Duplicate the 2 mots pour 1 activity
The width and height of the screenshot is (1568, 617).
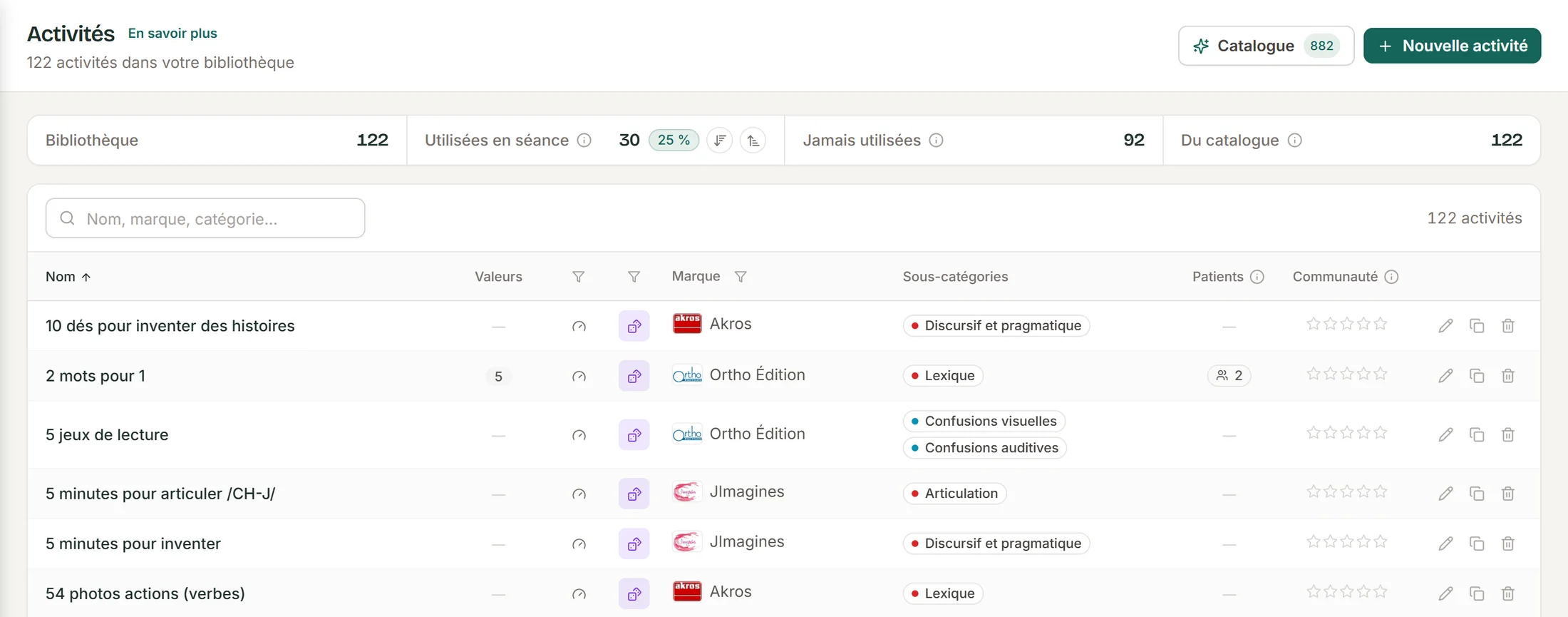[x=1477, y=376]
